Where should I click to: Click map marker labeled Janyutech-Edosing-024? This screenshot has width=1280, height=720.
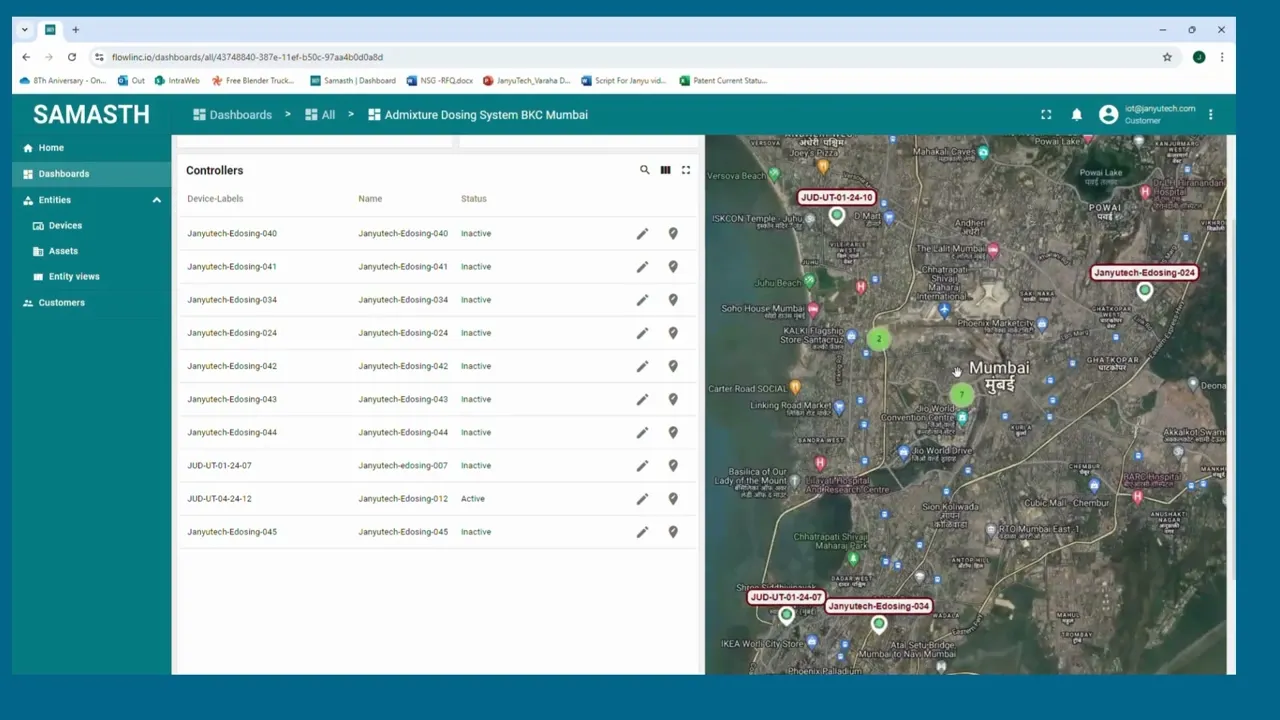coord(1145,290)
